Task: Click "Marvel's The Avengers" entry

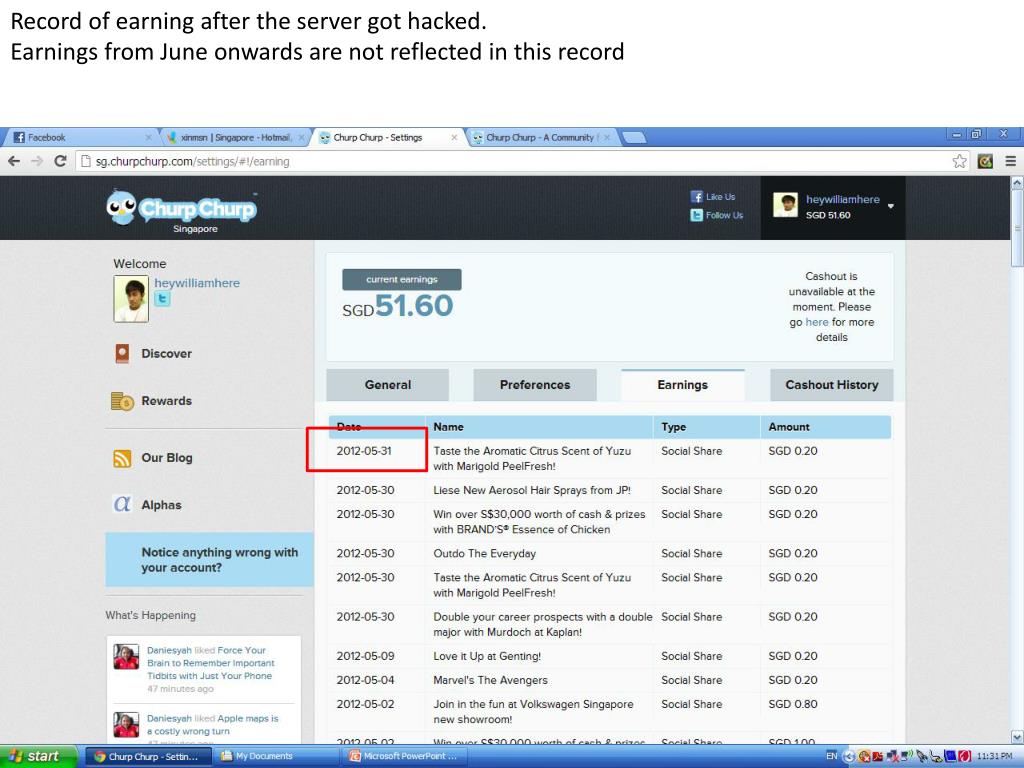Action: [x=490, y=680]
